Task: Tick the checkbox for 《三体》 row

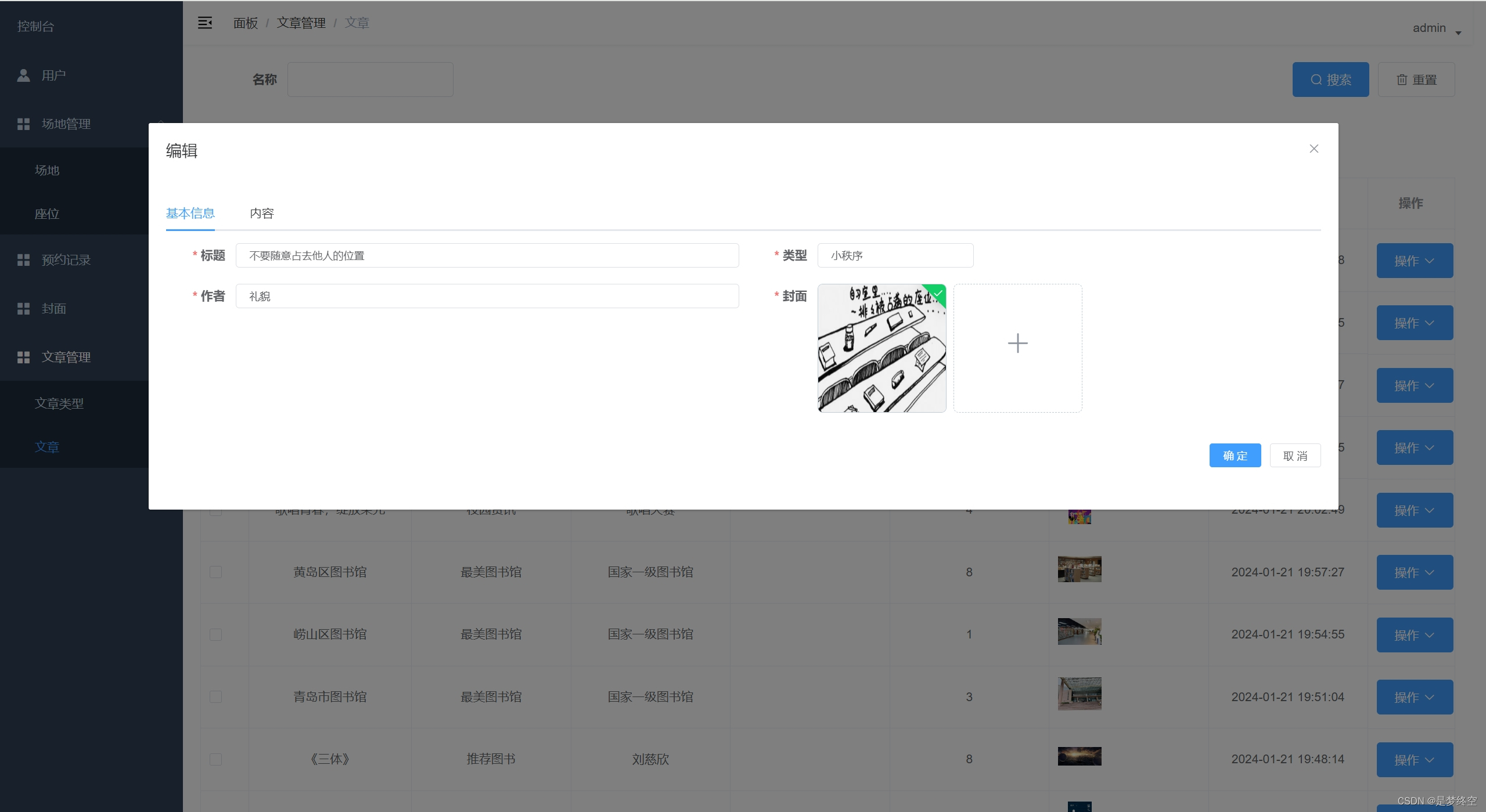Action: [215, 759]
